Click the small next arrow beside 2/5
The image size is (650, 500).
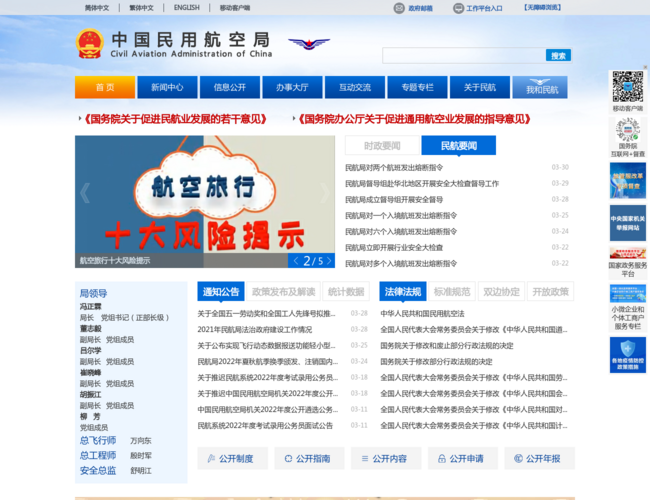pos(329,261)
